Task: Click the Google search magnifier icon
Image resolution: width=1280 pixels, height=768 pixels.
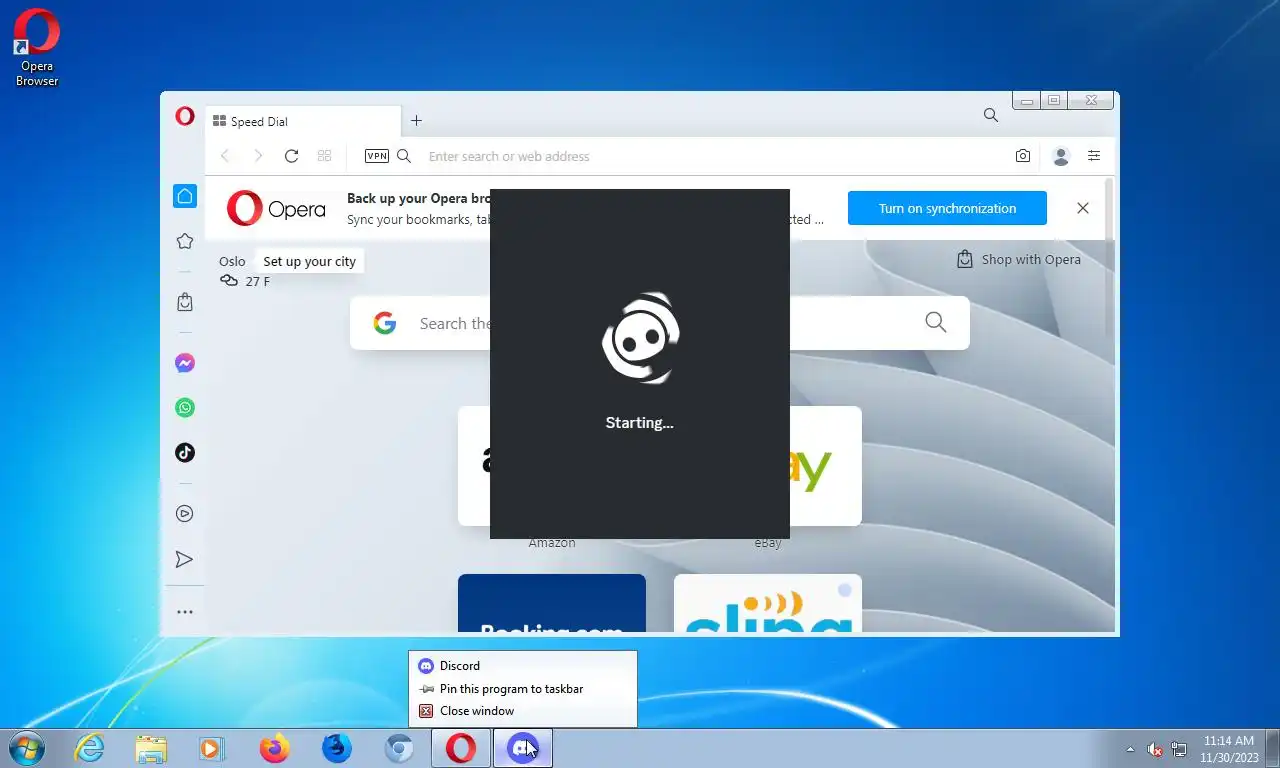Action: pos(935,322)
